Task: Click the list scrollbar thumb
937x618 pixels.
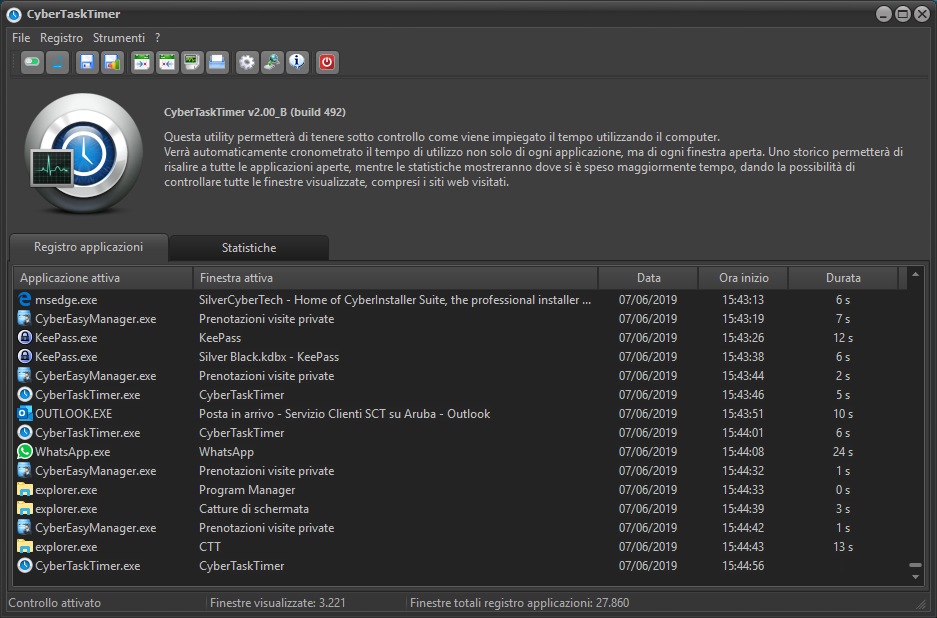Action: 915,565
